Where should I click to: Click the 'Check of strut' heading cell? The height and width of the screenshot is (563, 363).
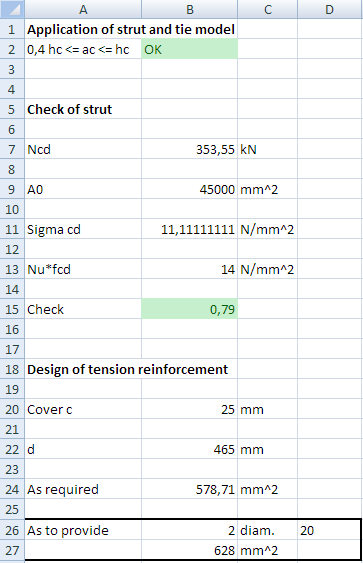83,109
